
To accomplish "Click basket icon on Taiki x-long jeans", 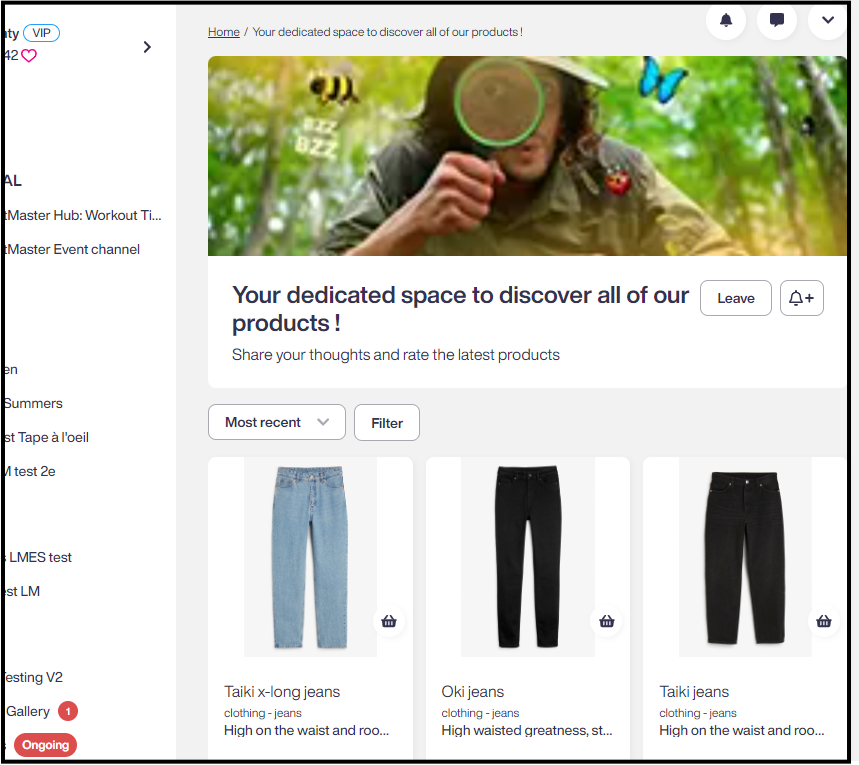I will (389, 621).
